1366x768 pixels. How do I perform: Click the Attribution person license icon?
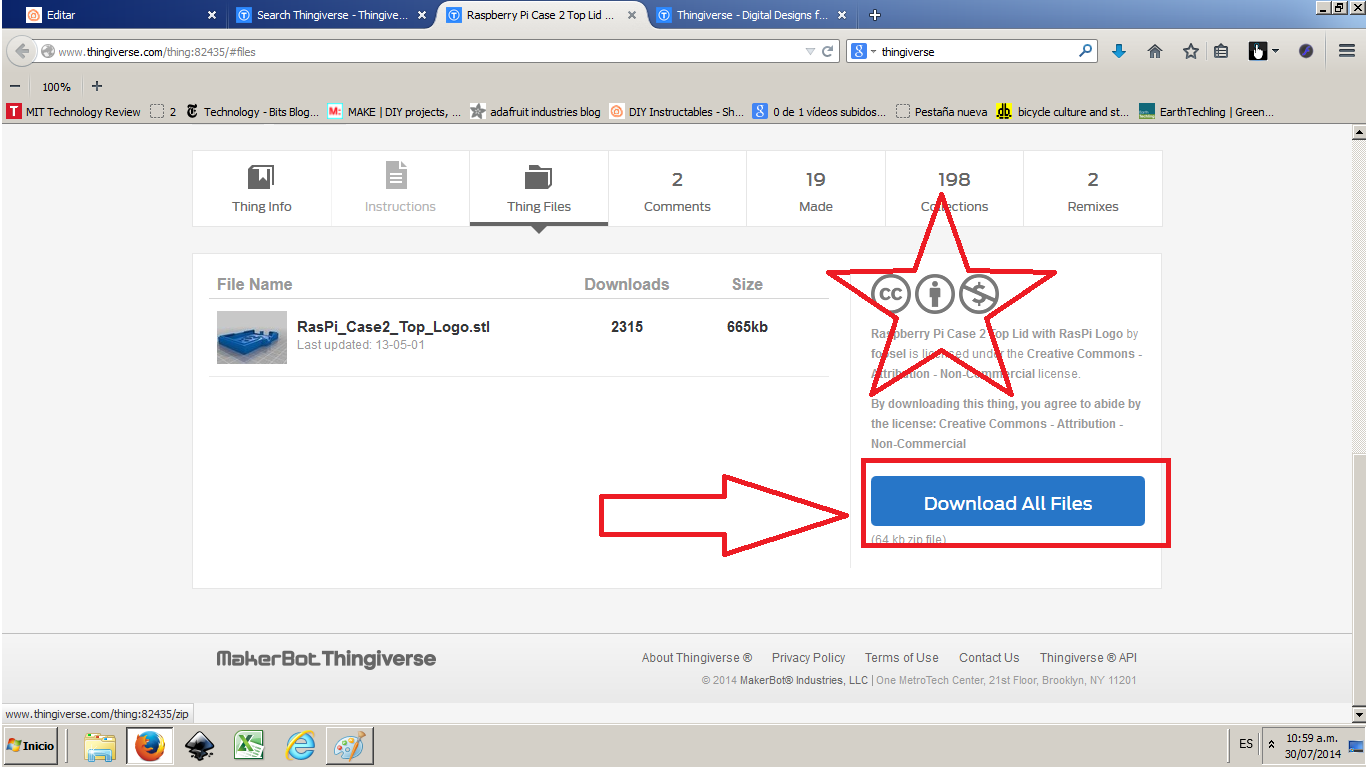point(935,294)
